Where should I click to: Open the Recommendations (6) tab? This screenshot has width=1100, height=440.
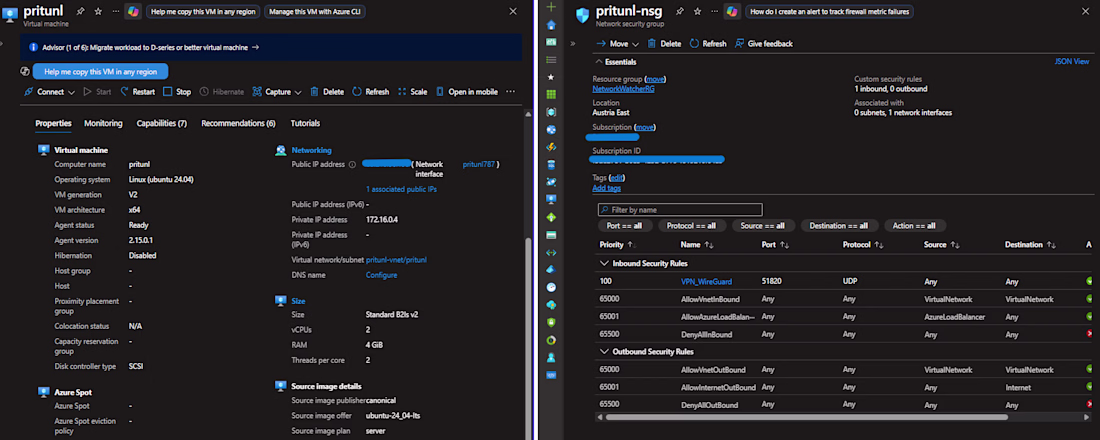coord(239,124)
